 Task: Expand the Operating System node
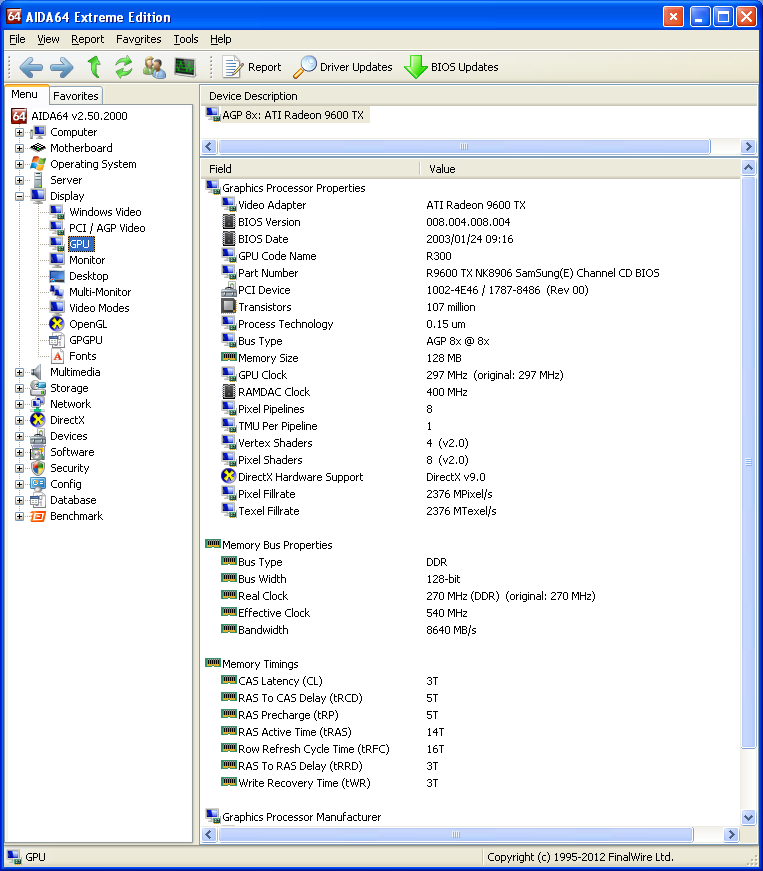19,164
